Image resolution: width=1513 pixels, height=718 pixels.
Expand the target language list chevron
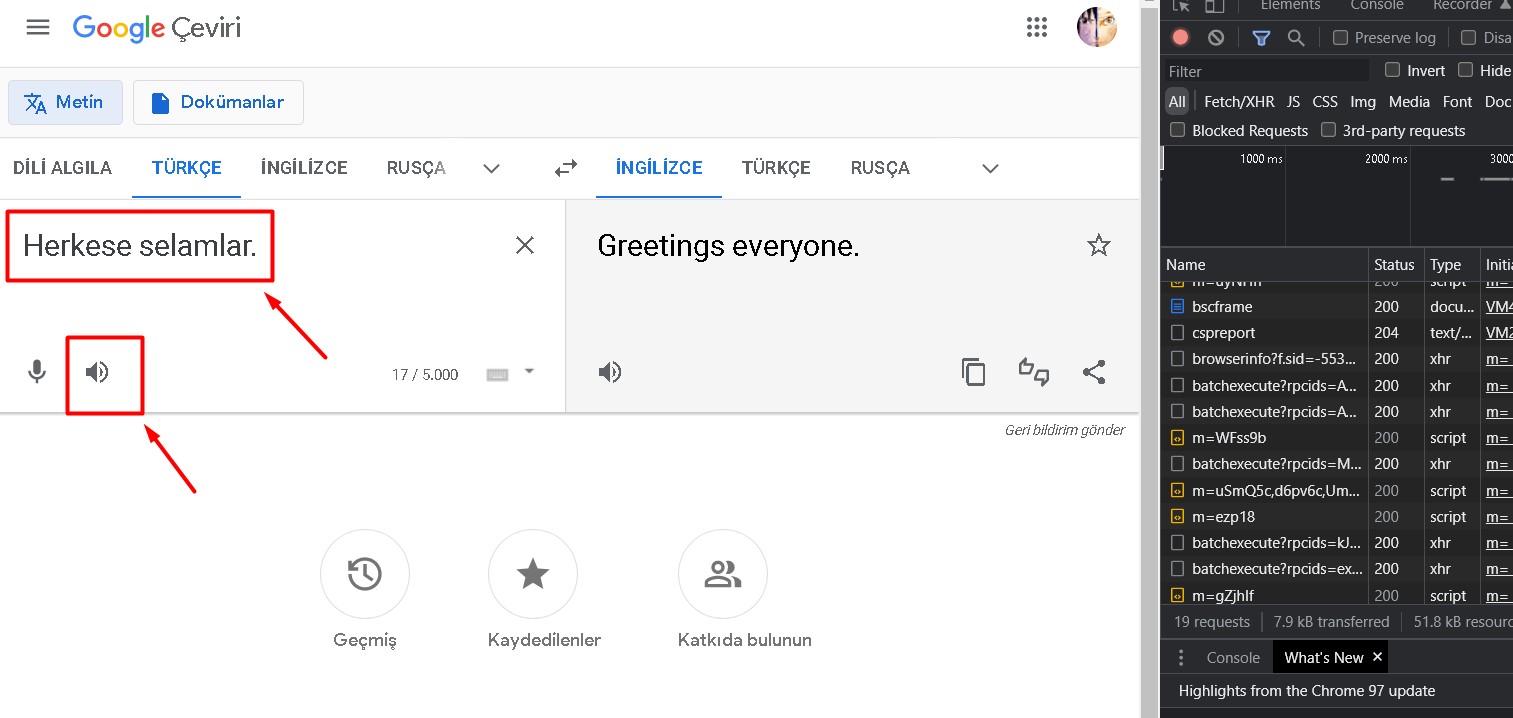990,168
